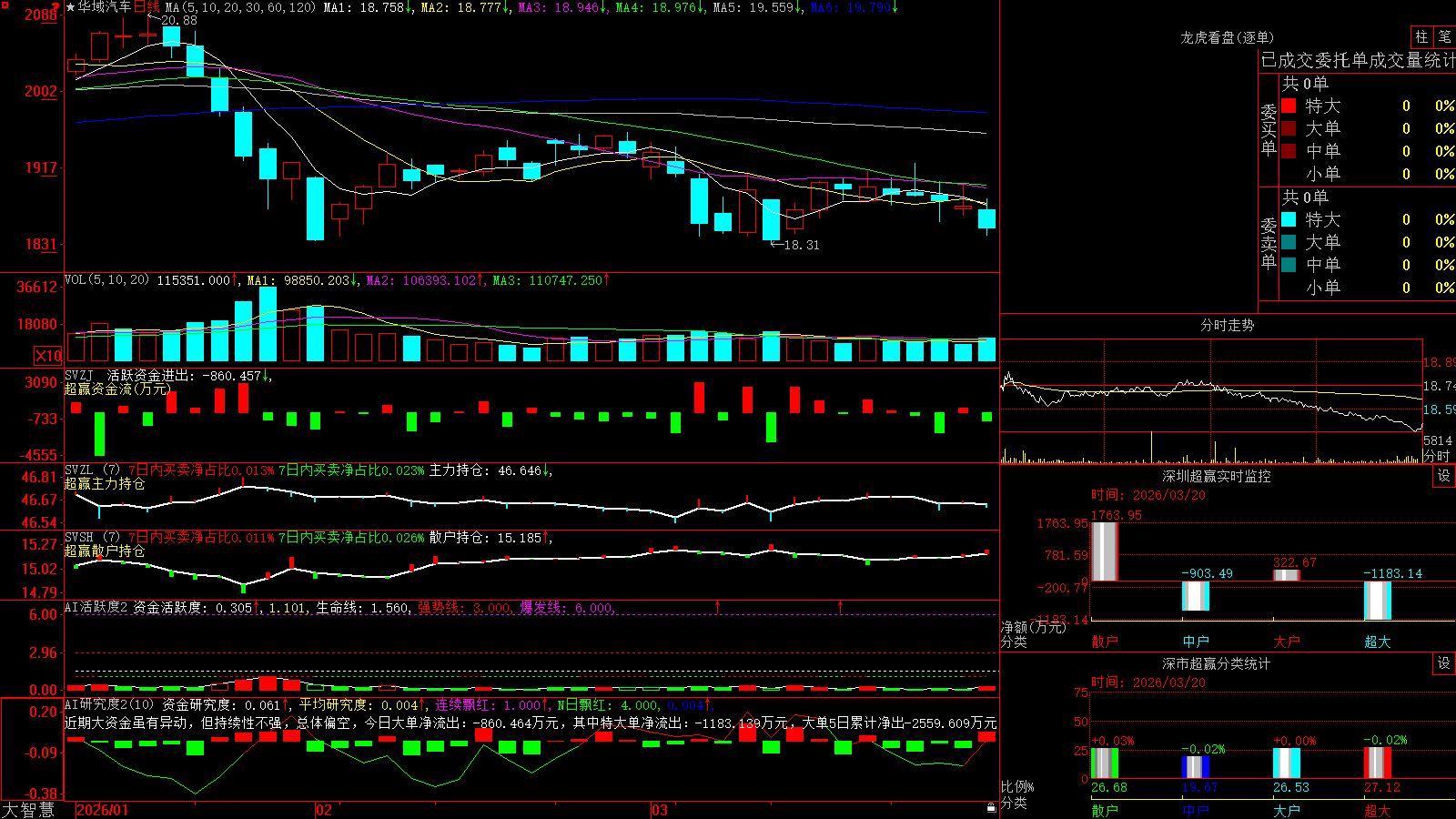Click the 20.88 high price annotation

pos(178,20)
